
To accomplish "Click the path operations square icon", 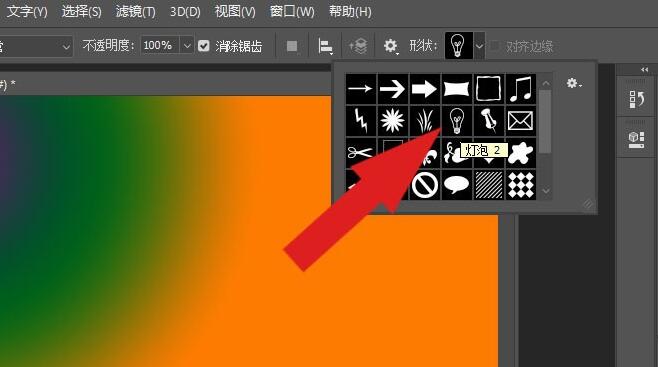I will 292,46.
